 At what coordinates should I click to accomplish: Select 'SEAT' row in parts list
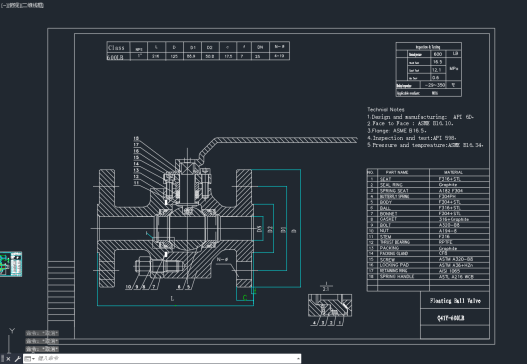pos(428,179)
